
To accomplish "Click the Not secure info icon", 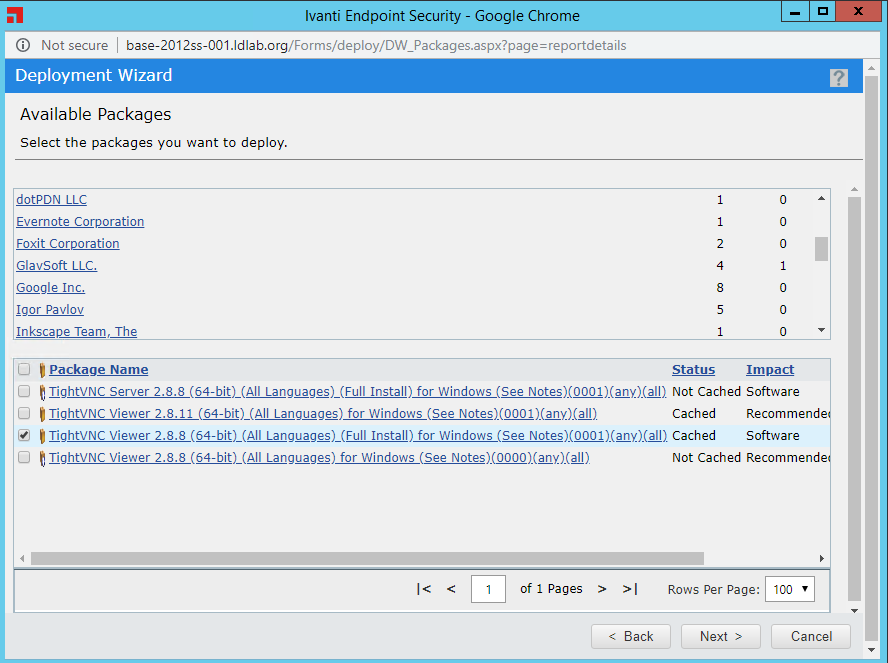I will [x=21, y=45].
